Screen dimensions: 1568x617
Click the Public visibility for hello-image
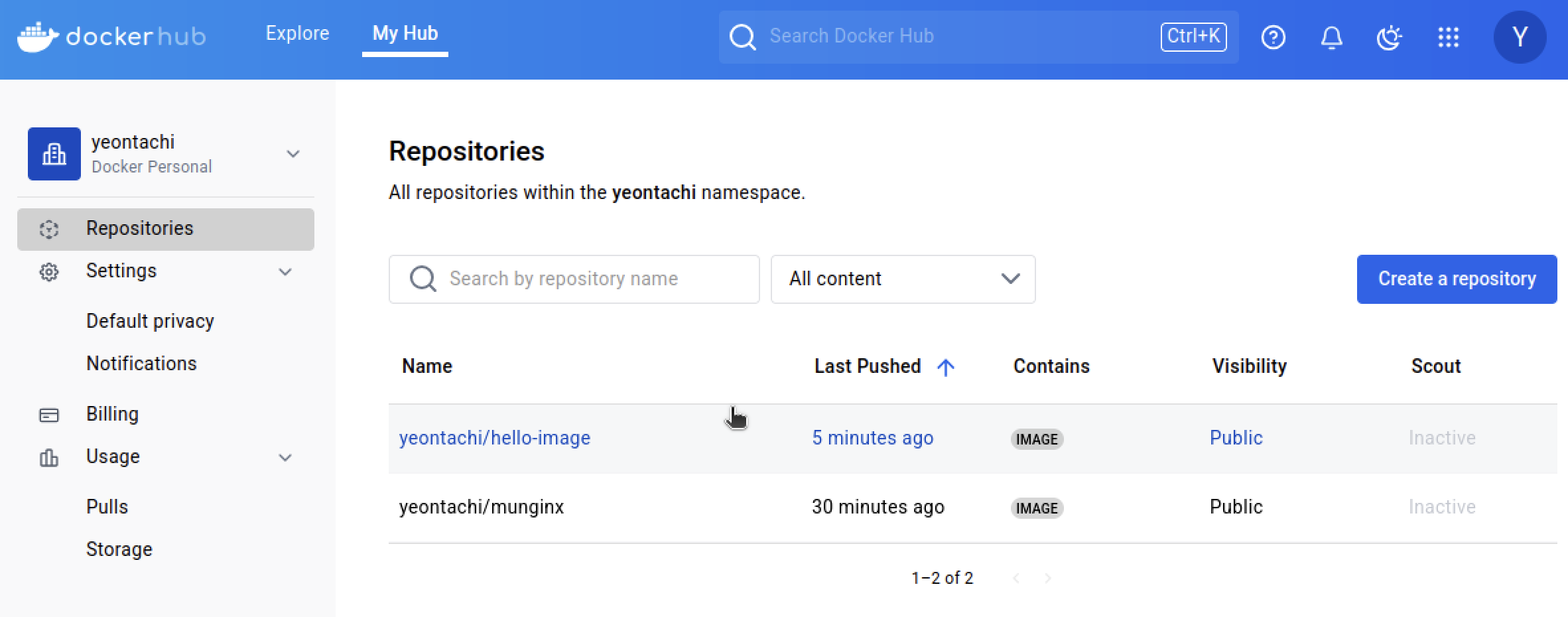[x=1236, y=438]
